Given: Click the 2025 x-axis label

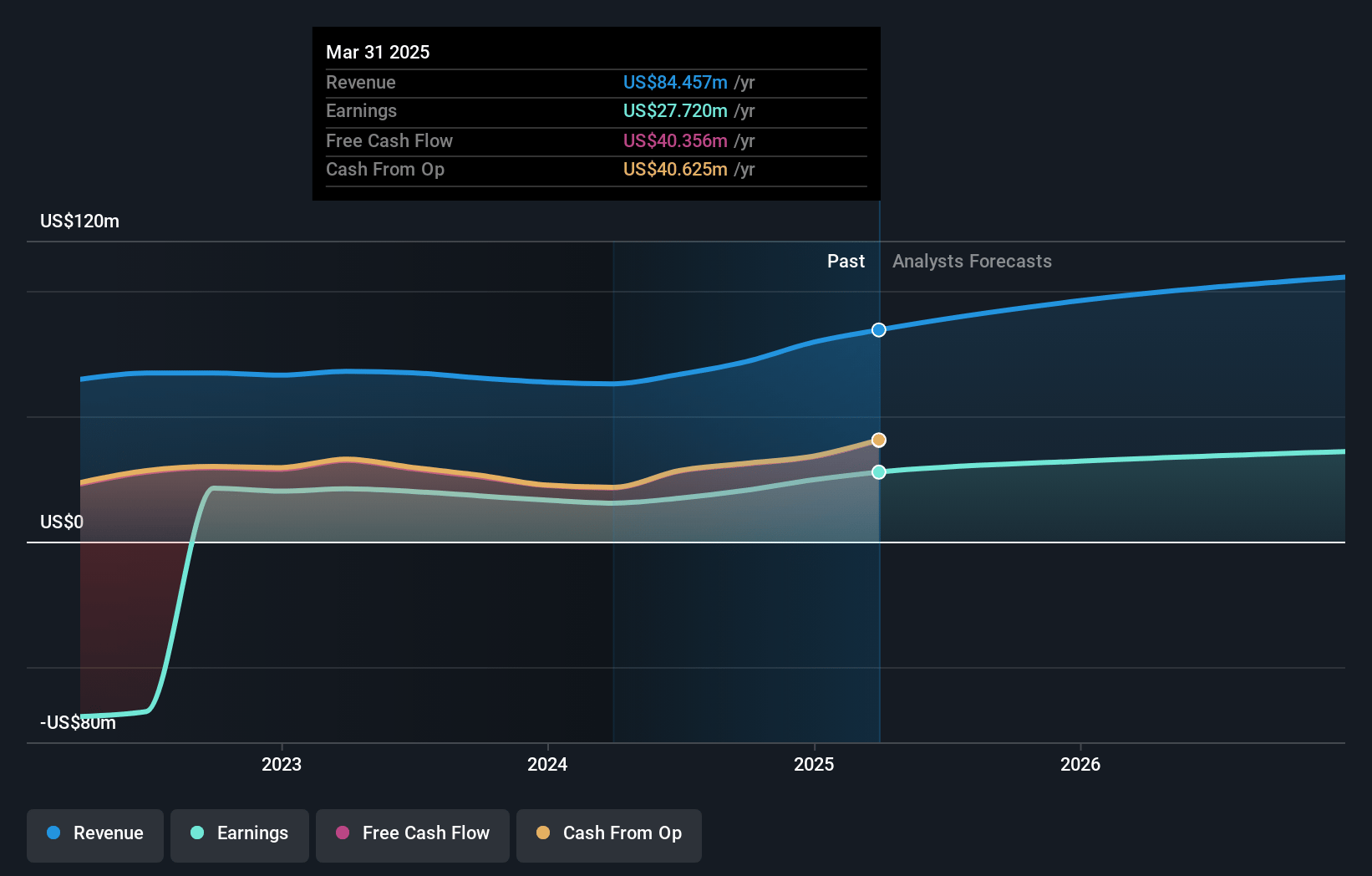Looking at the screenshot, I should (814, 764).
